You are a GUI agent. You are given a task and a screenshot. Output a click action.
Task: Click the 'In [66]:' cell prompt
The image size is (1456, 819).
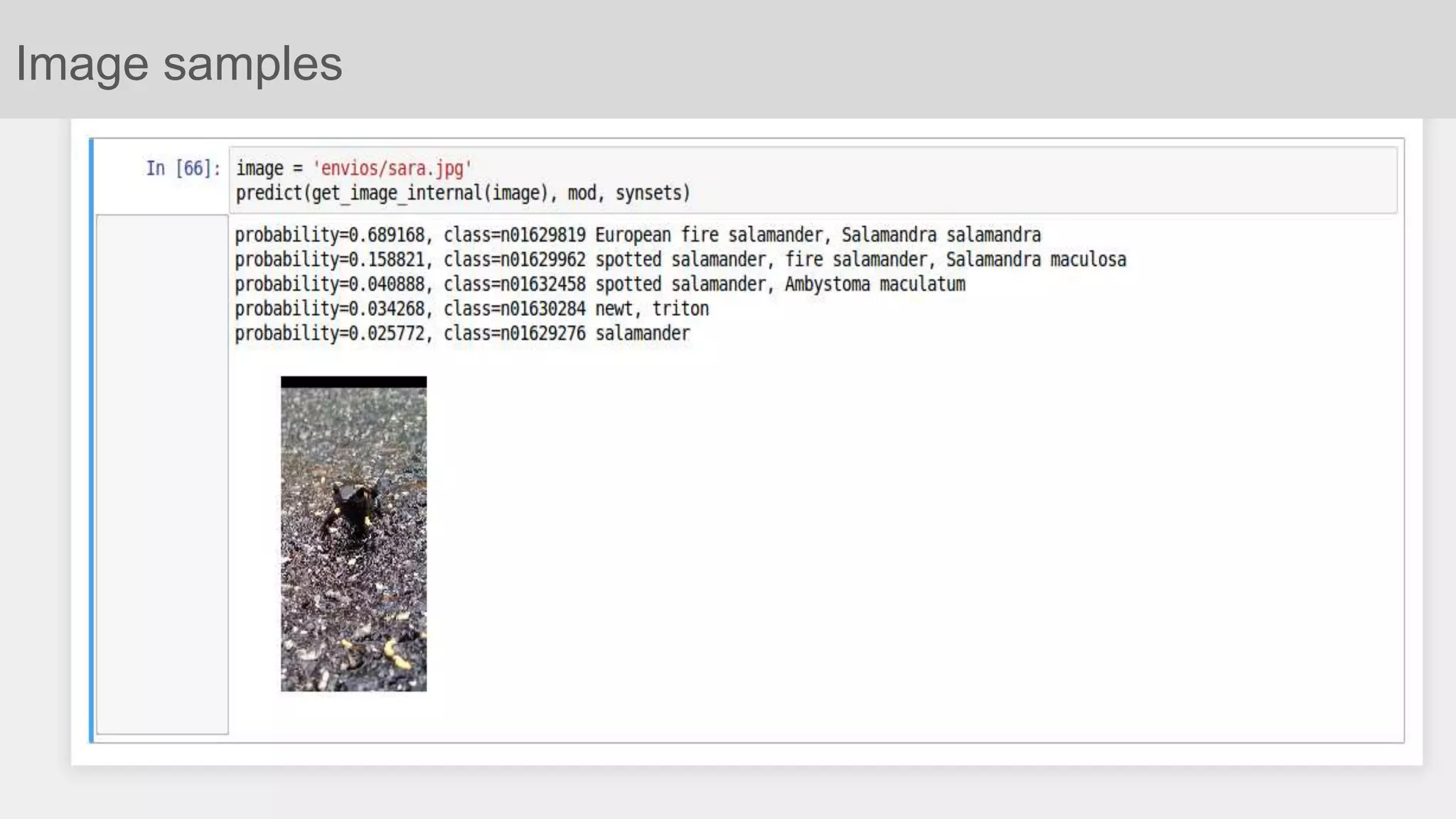pyautogui.click(x=183, y=168)
